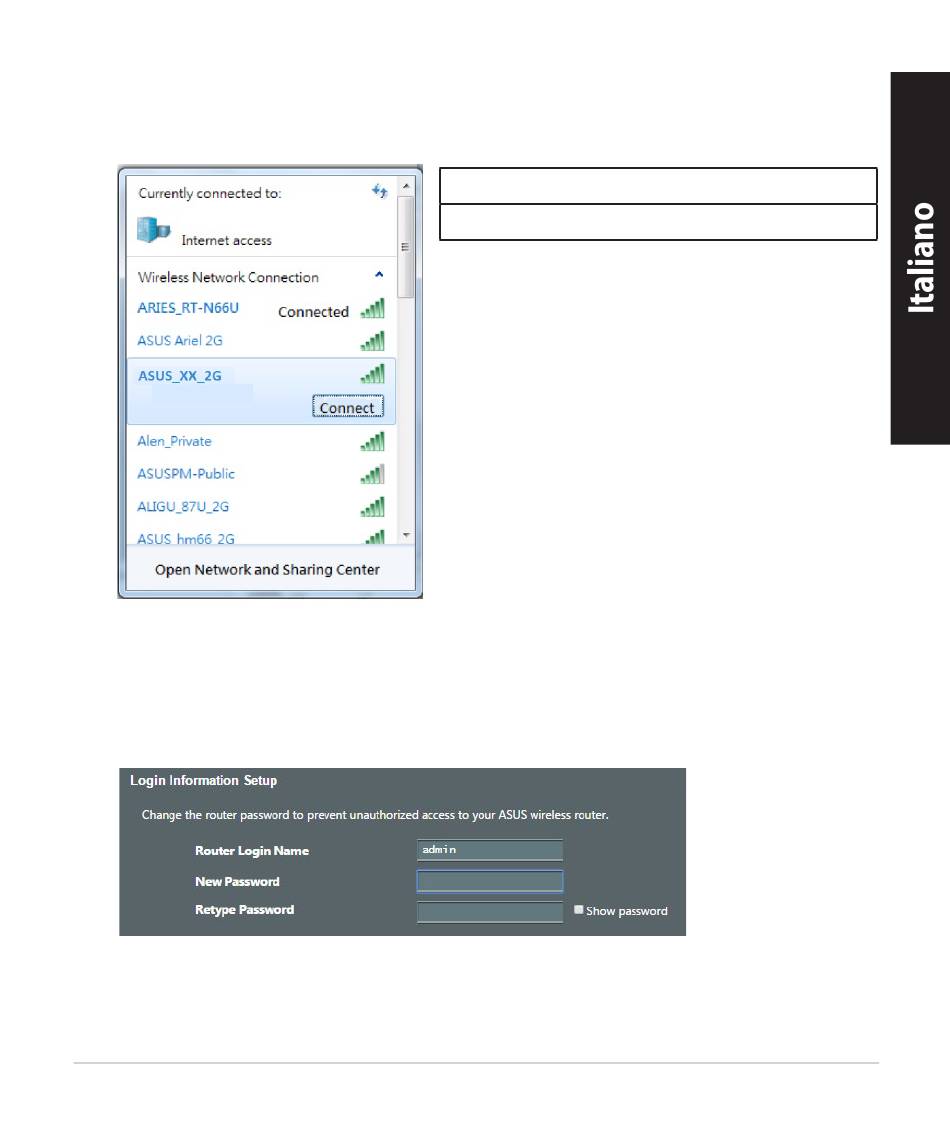This screenshot has height=1135, width=950.
Task: Open Network and Sharing Center link
Action: pyautogui.click(x=267, y=570)
